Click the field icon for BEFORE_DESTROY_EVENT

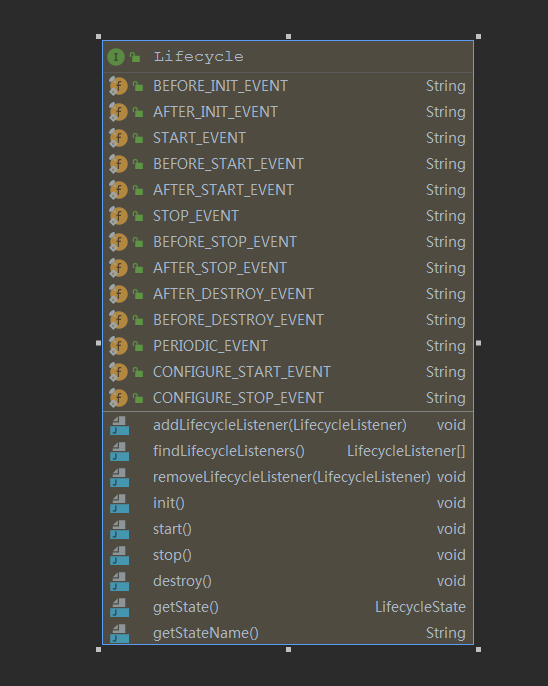click(118, 320)
